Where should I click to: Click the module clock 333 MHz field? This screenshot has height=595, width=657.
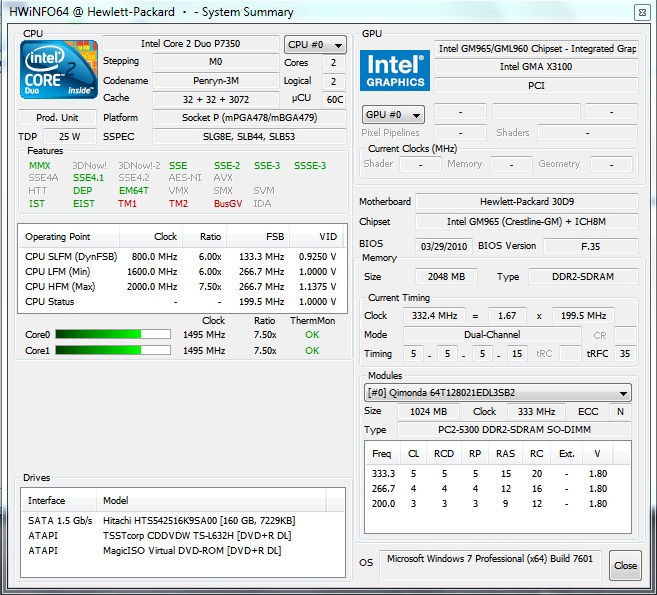click(536, 411)
